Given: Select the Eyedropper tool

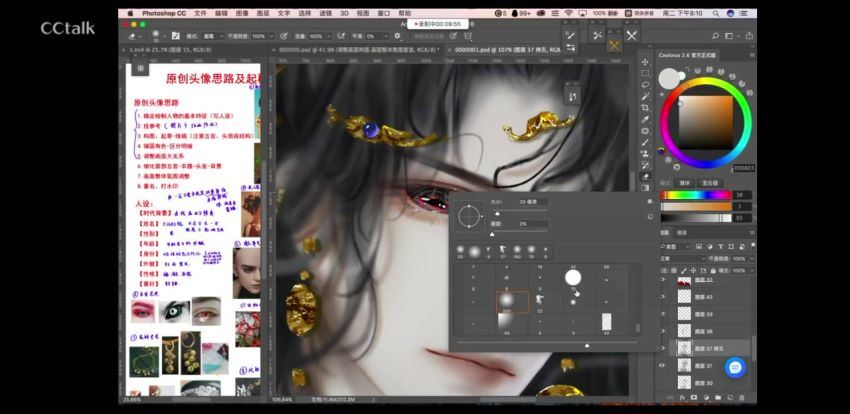Looking at the screenshot, I should [x=645, y=119].
